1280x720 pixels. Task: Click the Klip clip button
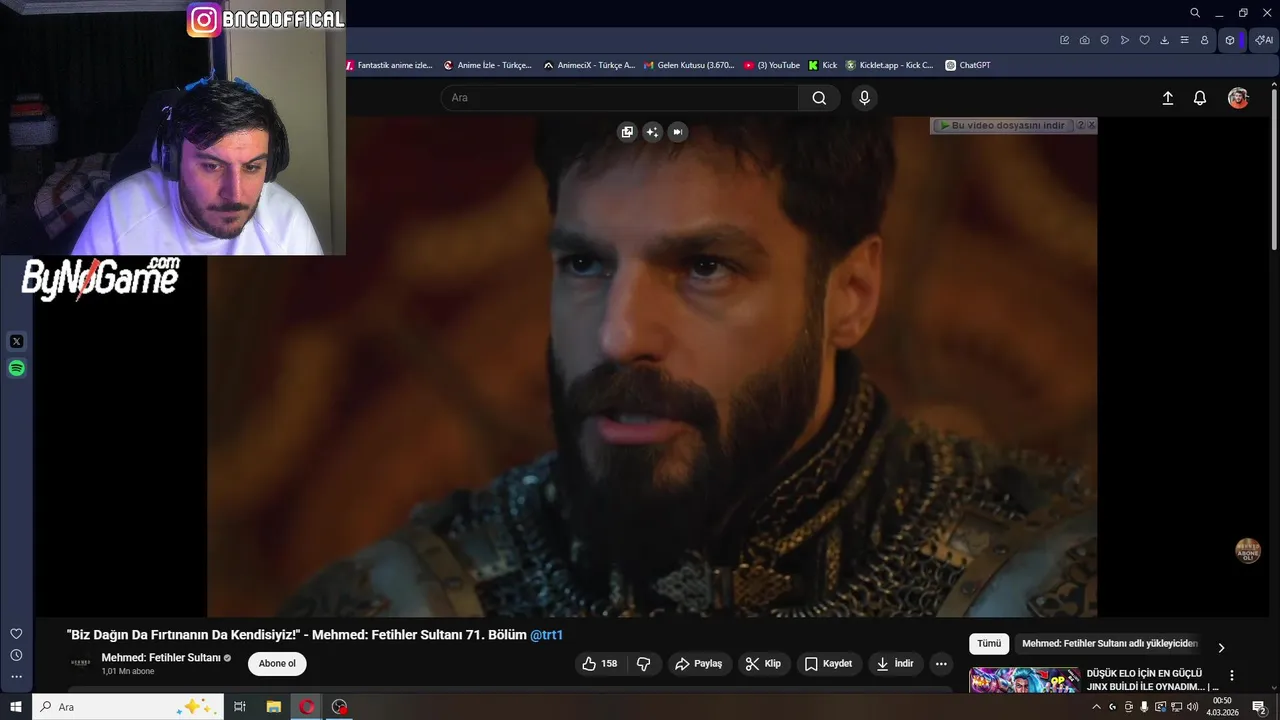763,664
